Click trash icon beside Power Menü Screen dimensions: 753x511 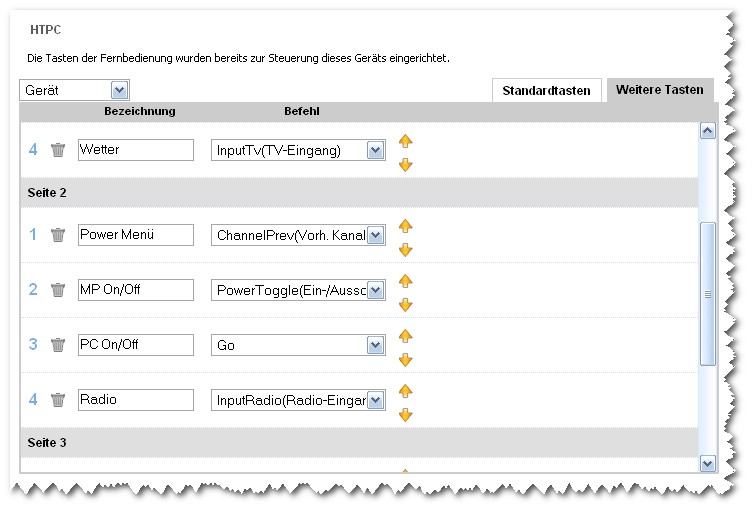click(58, 235)
